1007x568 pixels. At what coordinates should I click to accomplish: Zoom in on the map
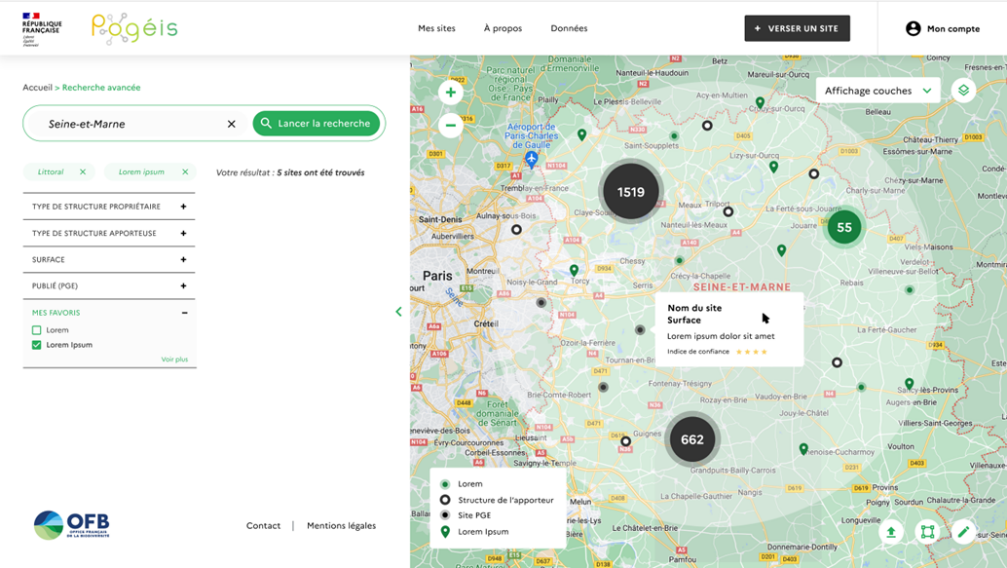[x=450, y=93]
